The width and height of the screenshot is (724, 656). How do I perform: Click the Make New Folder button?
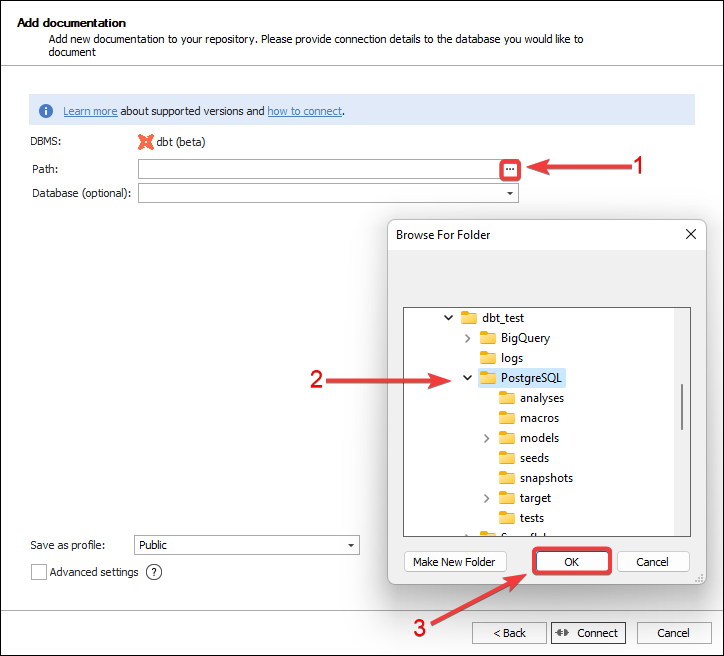click(x=454, y=562)
